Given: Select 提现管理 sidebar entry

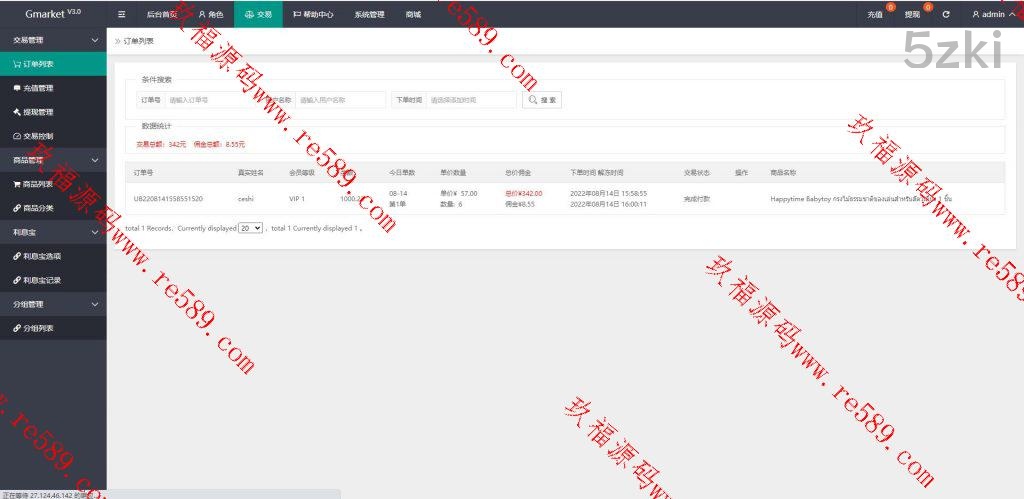Looking at the screenshot, I should [x=38, y=112].
